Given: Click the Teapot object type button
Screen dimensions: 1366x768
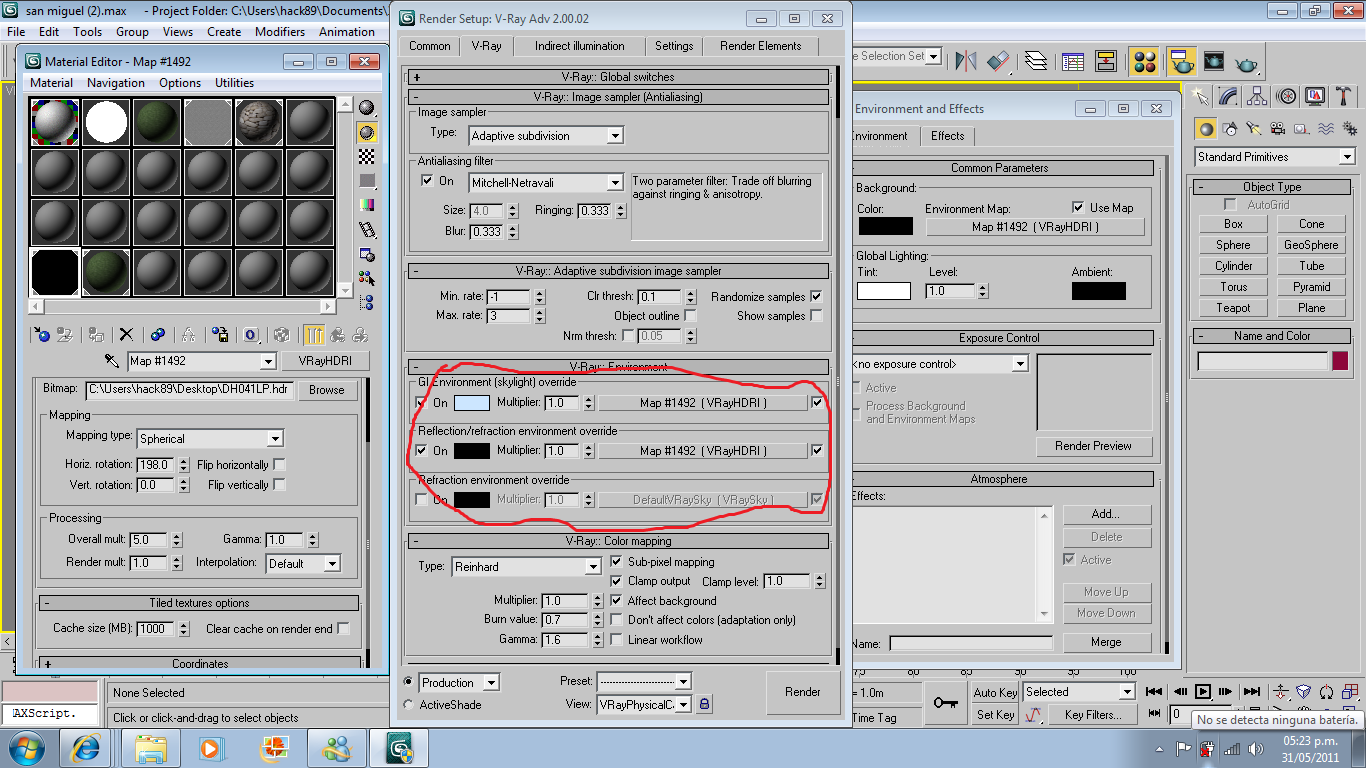Looking at the screenshot, I should click(x=1234, y=308).
